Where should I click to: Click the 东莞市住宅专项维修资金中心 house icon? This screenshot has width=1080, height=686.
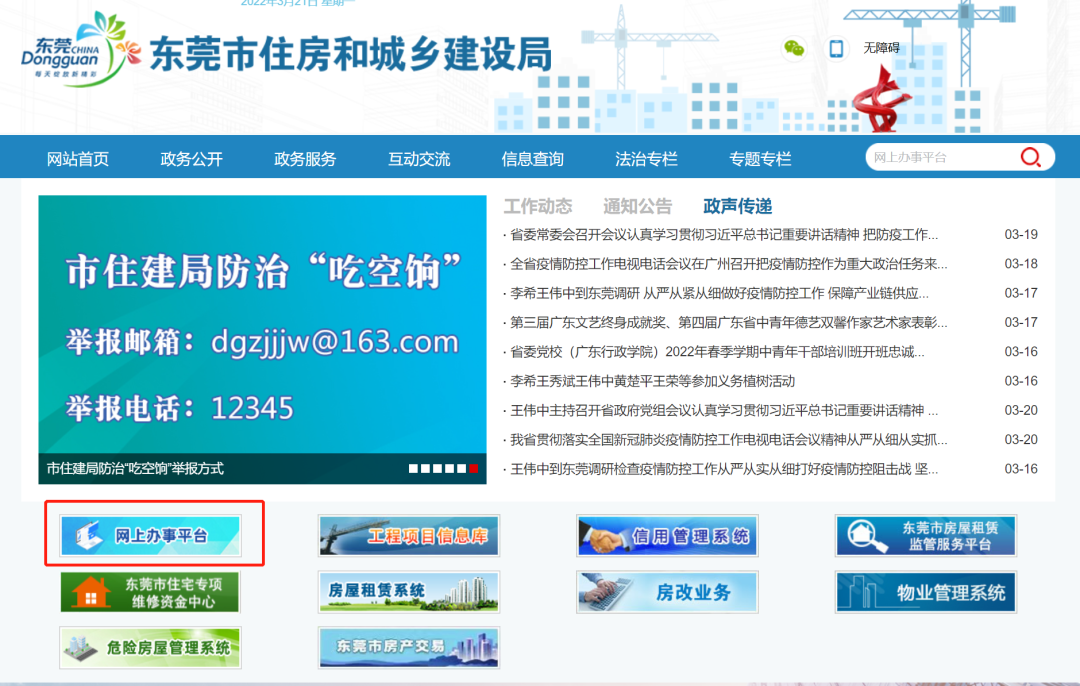click(x=150, y=591)
